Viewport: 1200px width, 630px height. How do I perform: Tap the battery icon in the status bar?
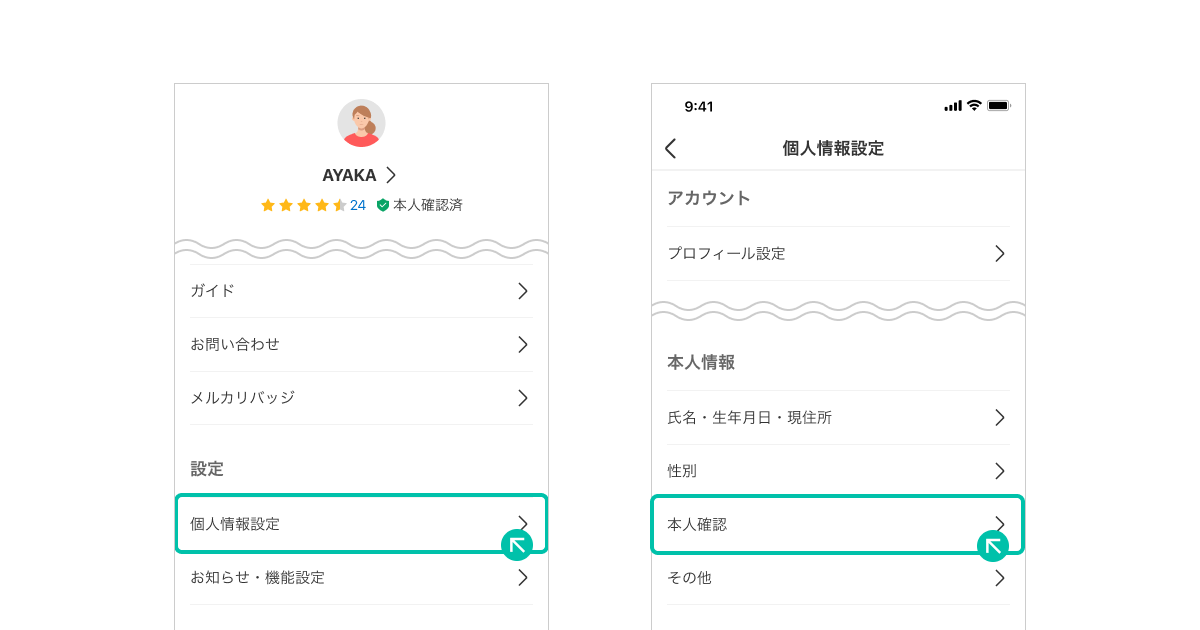[999, 105]
